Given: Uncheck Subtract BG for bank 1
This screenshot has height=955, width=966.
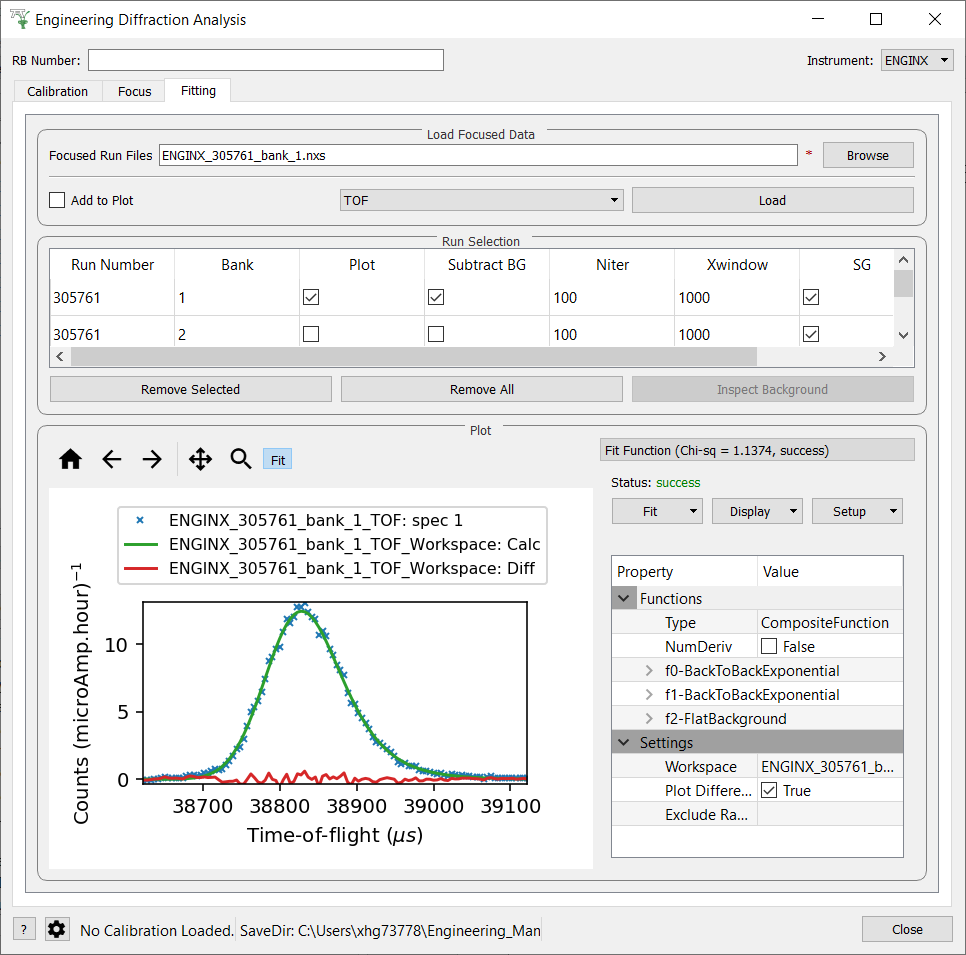Looking at the screenshot, I should [x=436, y=297].
